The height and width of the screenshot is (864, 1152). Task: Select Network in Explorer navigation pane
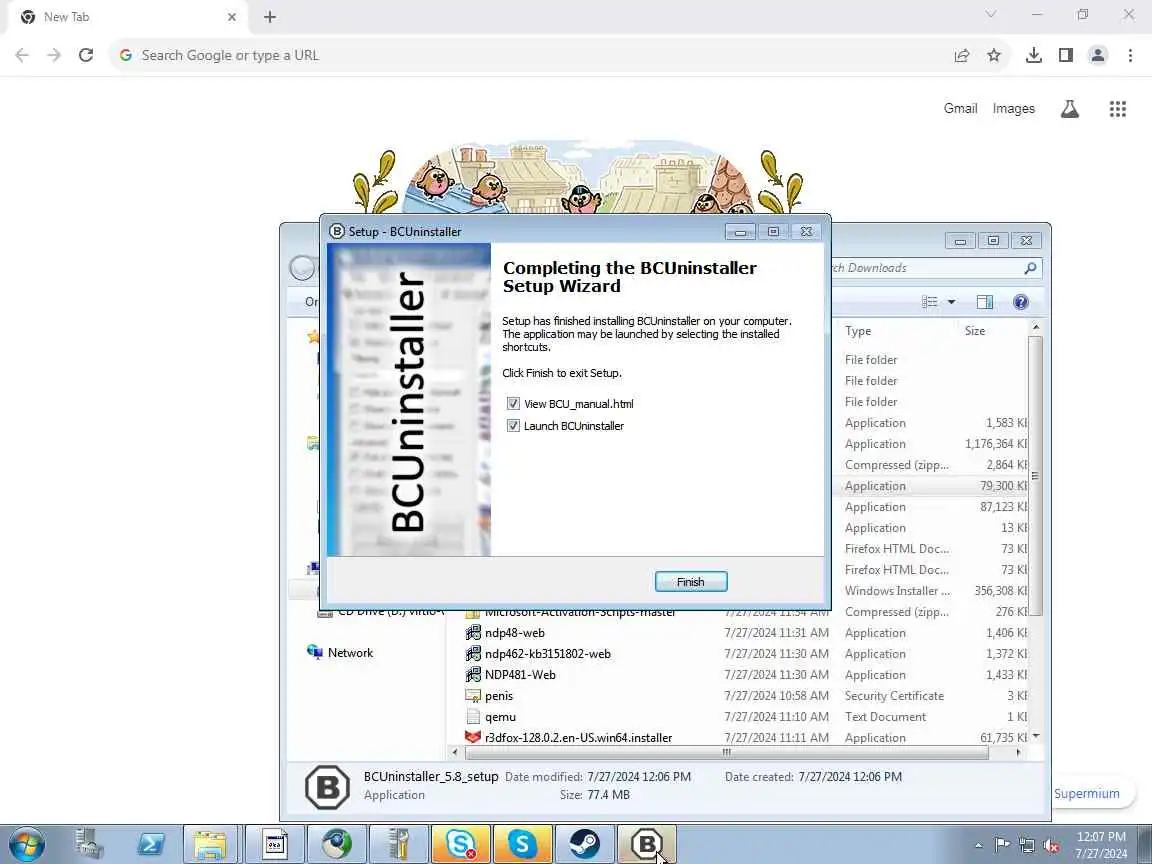pos(350,652)
